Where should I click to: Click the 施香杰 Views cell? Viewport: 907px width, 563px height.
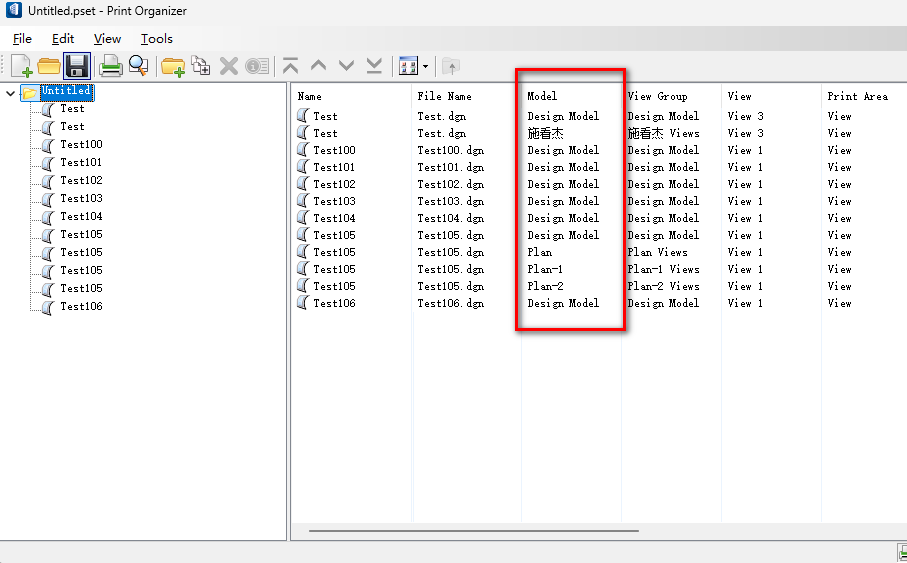[663, 133]
